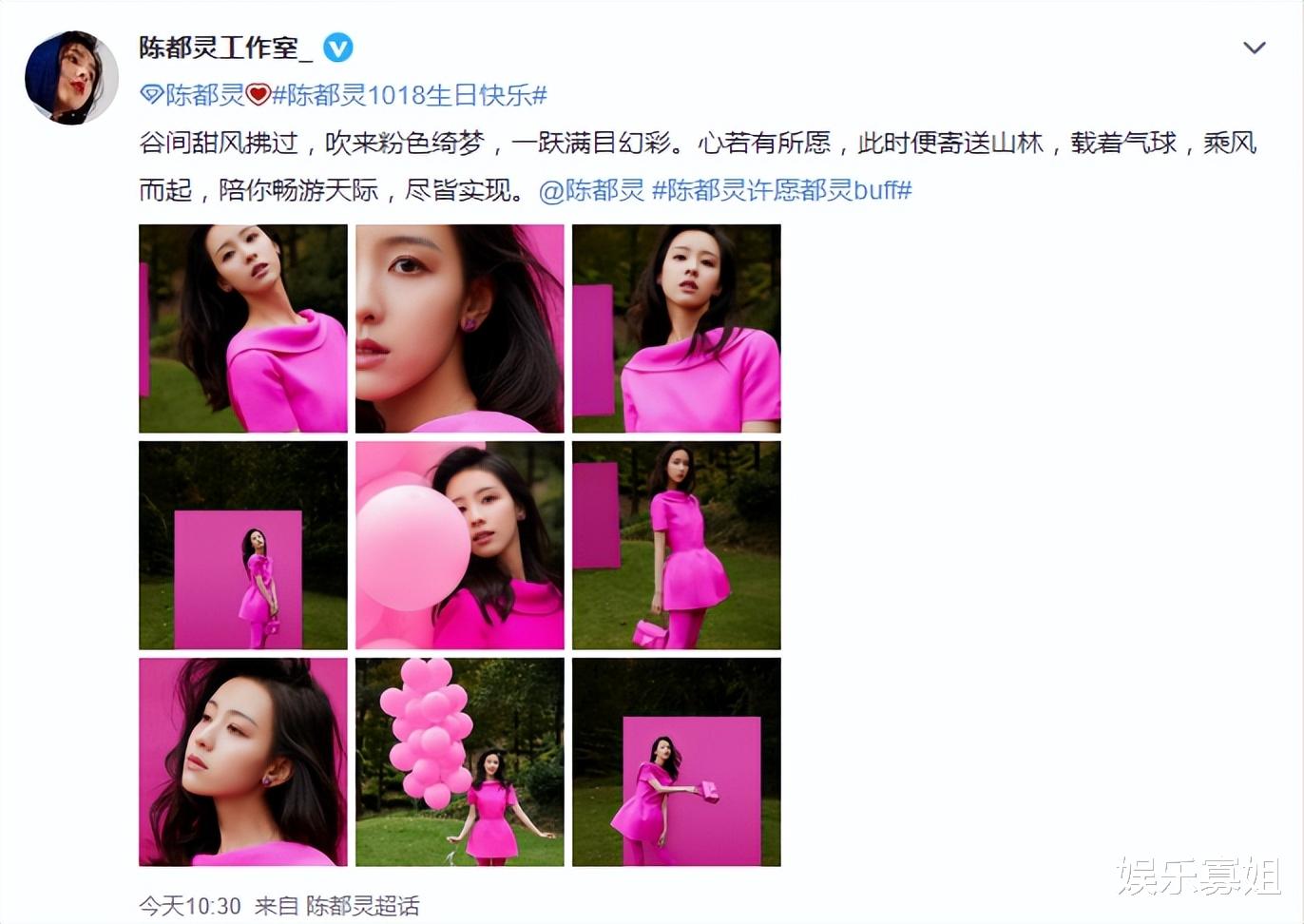Click the diamond super-topic icon before 陈都灵
Image resolution: width=1304 pixels, height=924 pixels.
tap(152, 95)
